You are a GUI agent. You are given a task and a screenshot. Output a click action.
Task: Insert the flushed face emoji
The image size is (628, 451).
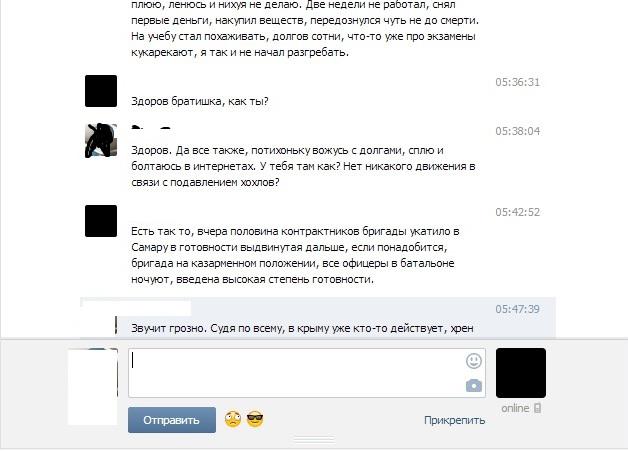click(x=233, y=419)
